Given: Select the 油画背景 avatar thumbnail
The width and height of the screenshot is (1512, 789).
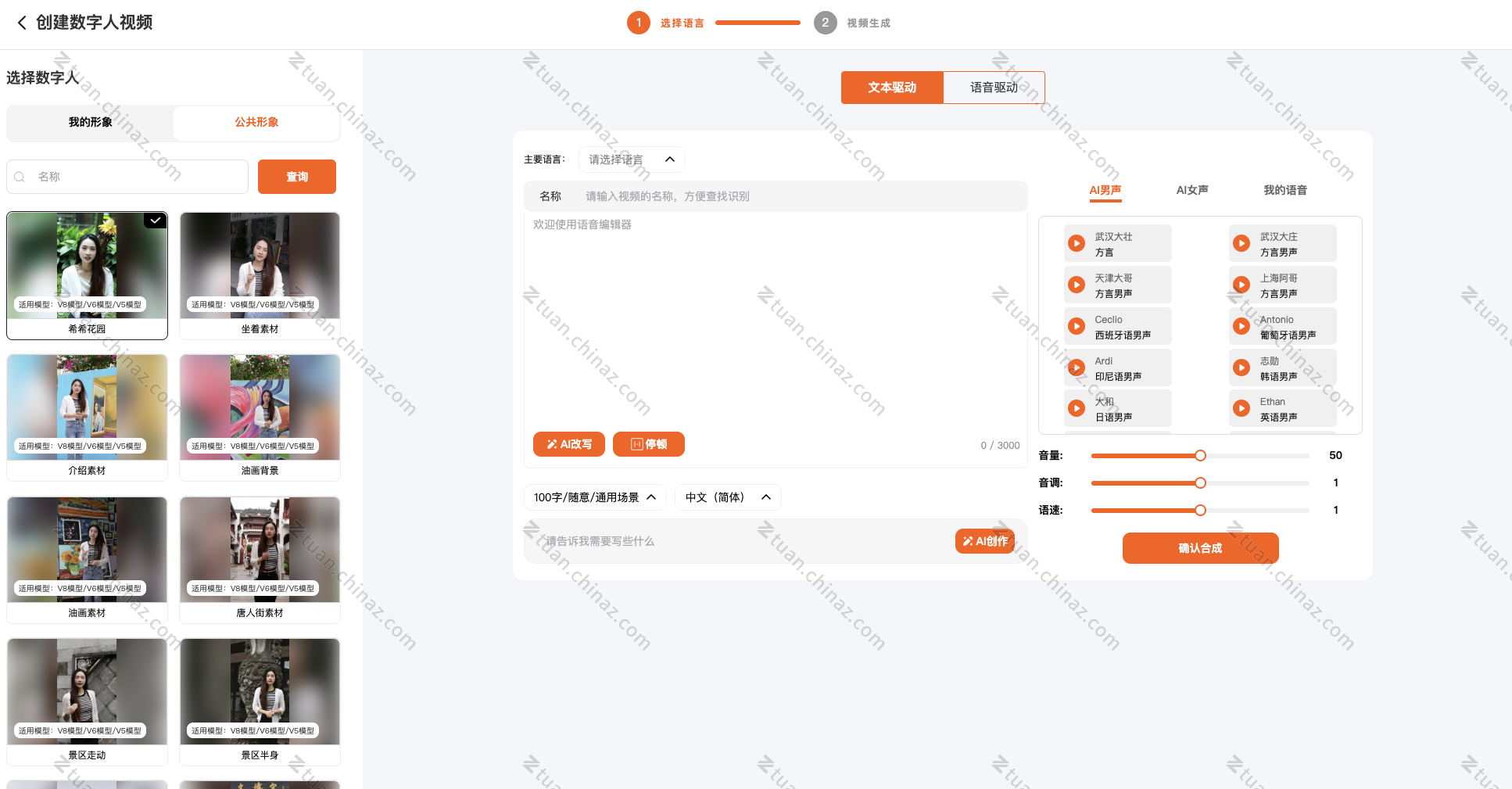Looking at the screenshot, I should click(260, 407).
